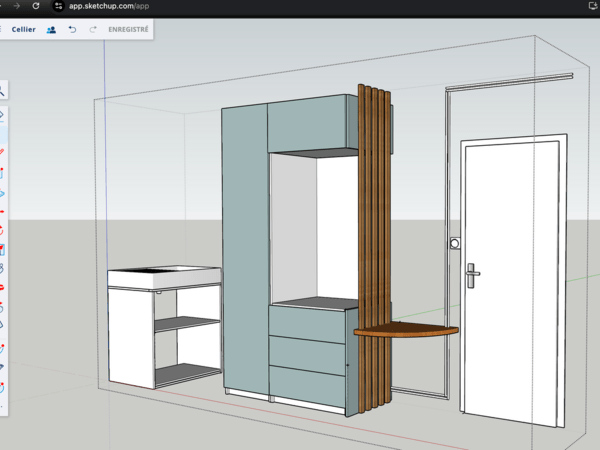Image resolution: width=600 pixels, height=450 pixels.
Task: Reload the page in the browser
Action: coord(36,6)
